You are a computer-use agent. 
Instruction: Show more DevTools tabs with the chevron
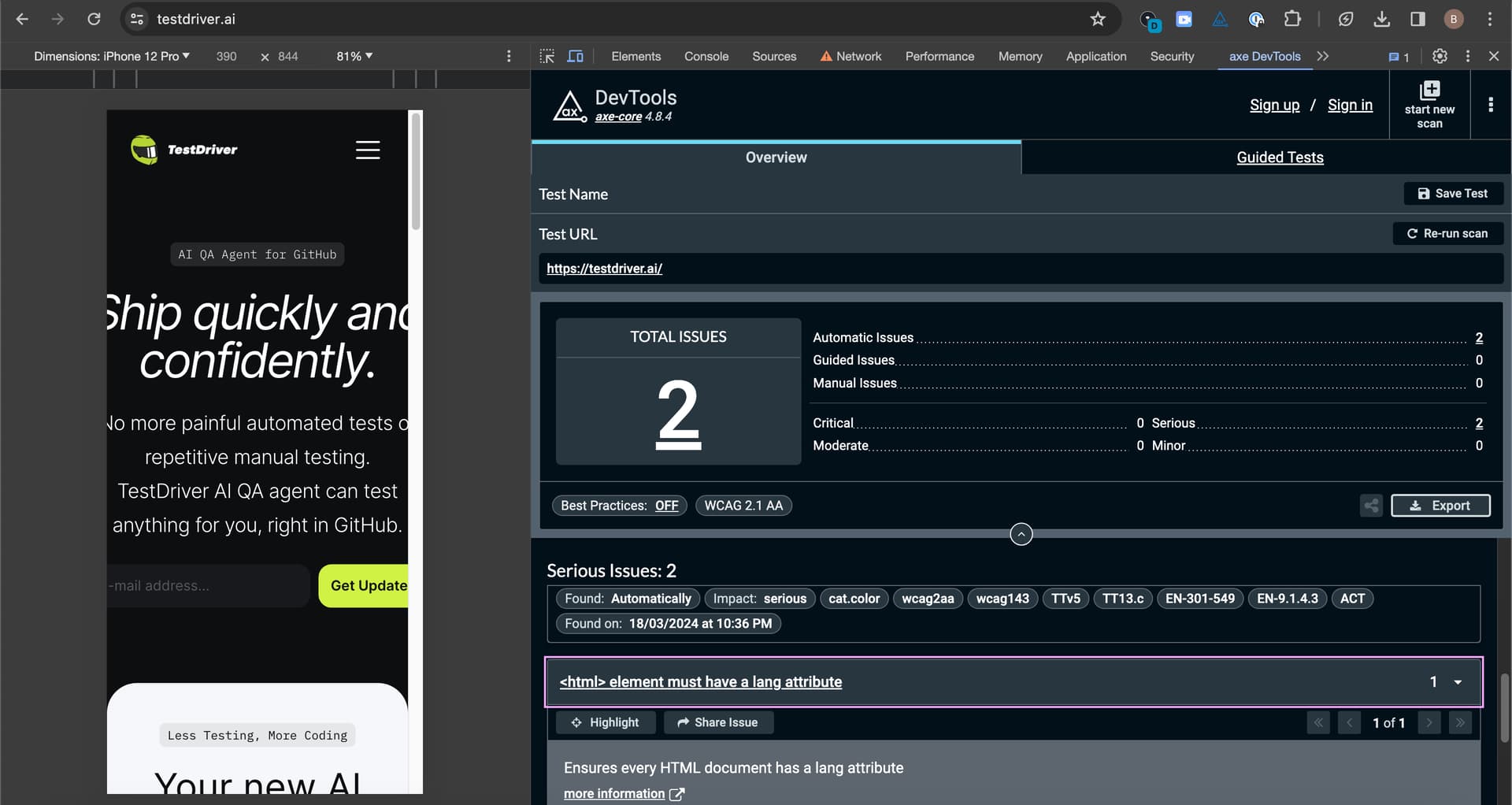click(x=1323, y=56)
